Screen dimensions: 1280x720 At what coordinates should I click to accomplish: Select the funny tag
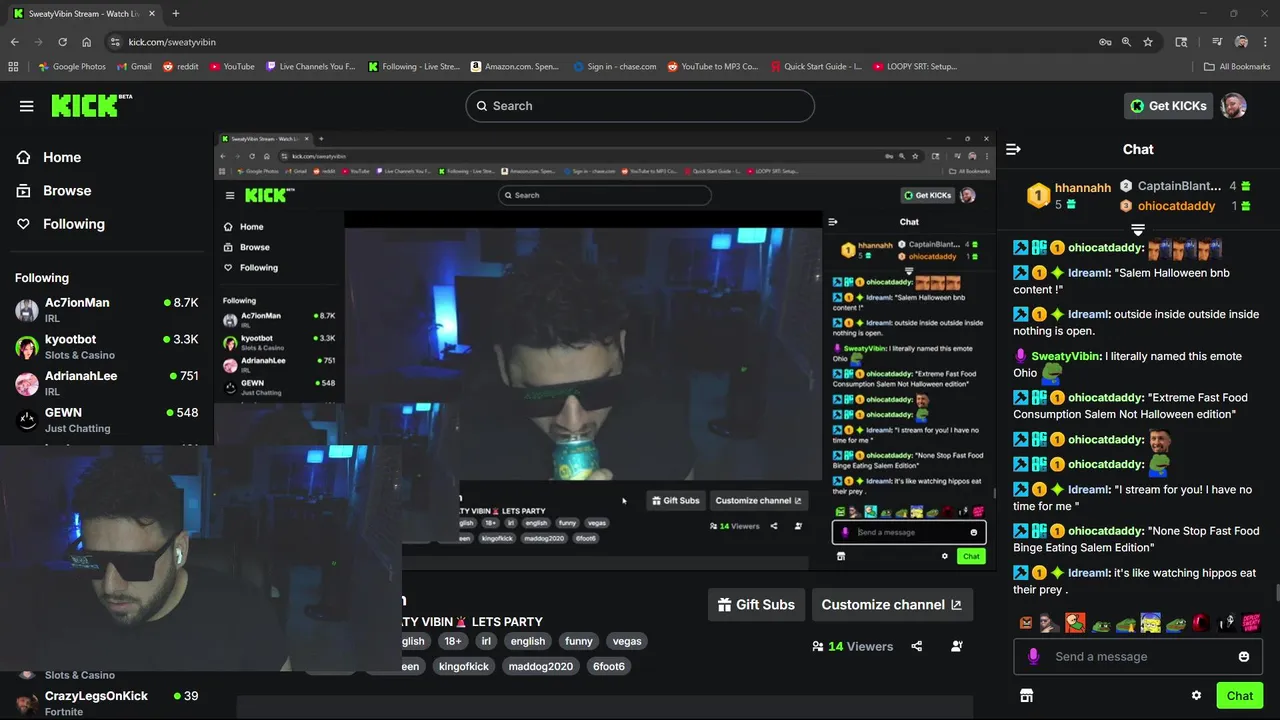[x=579, y=641]
